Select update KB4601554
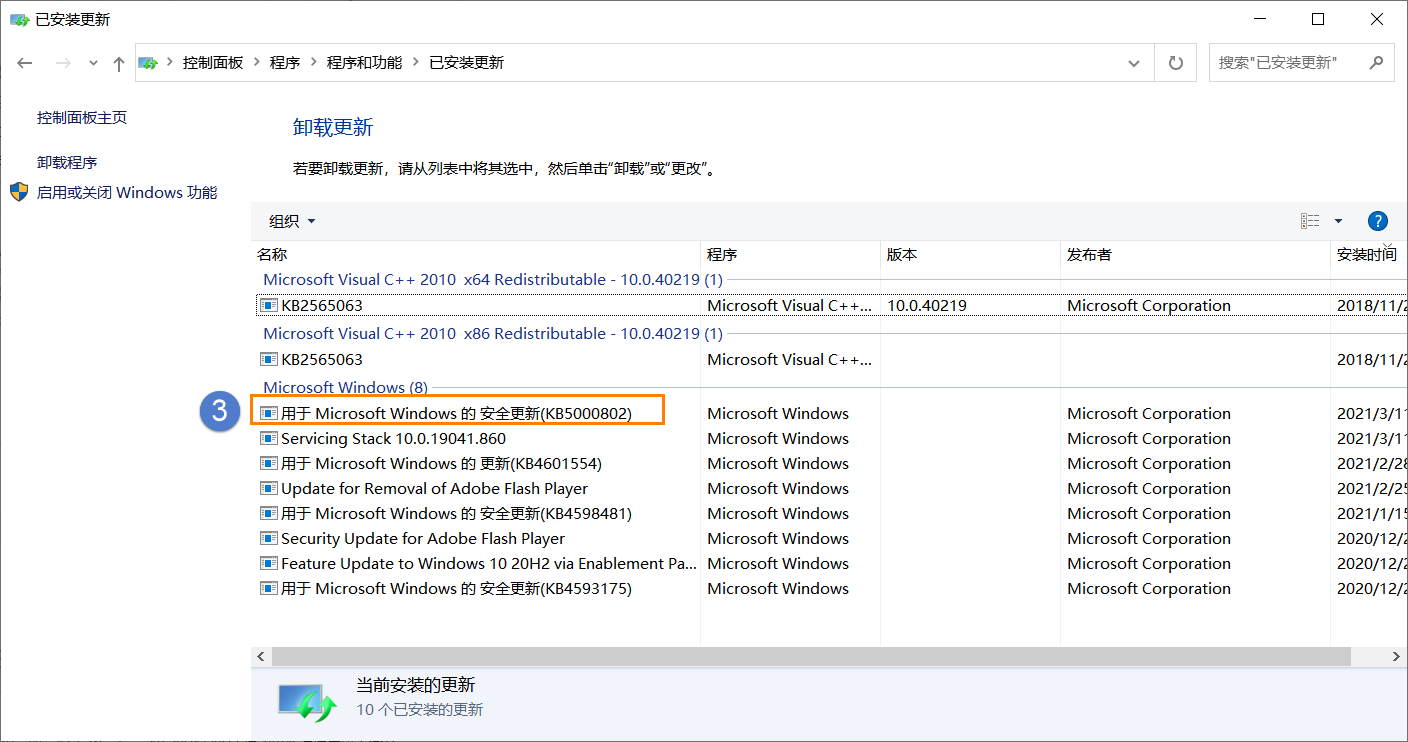Image resolution: width=1408 pixels, height=742 pixels. (x=441, y=464)
